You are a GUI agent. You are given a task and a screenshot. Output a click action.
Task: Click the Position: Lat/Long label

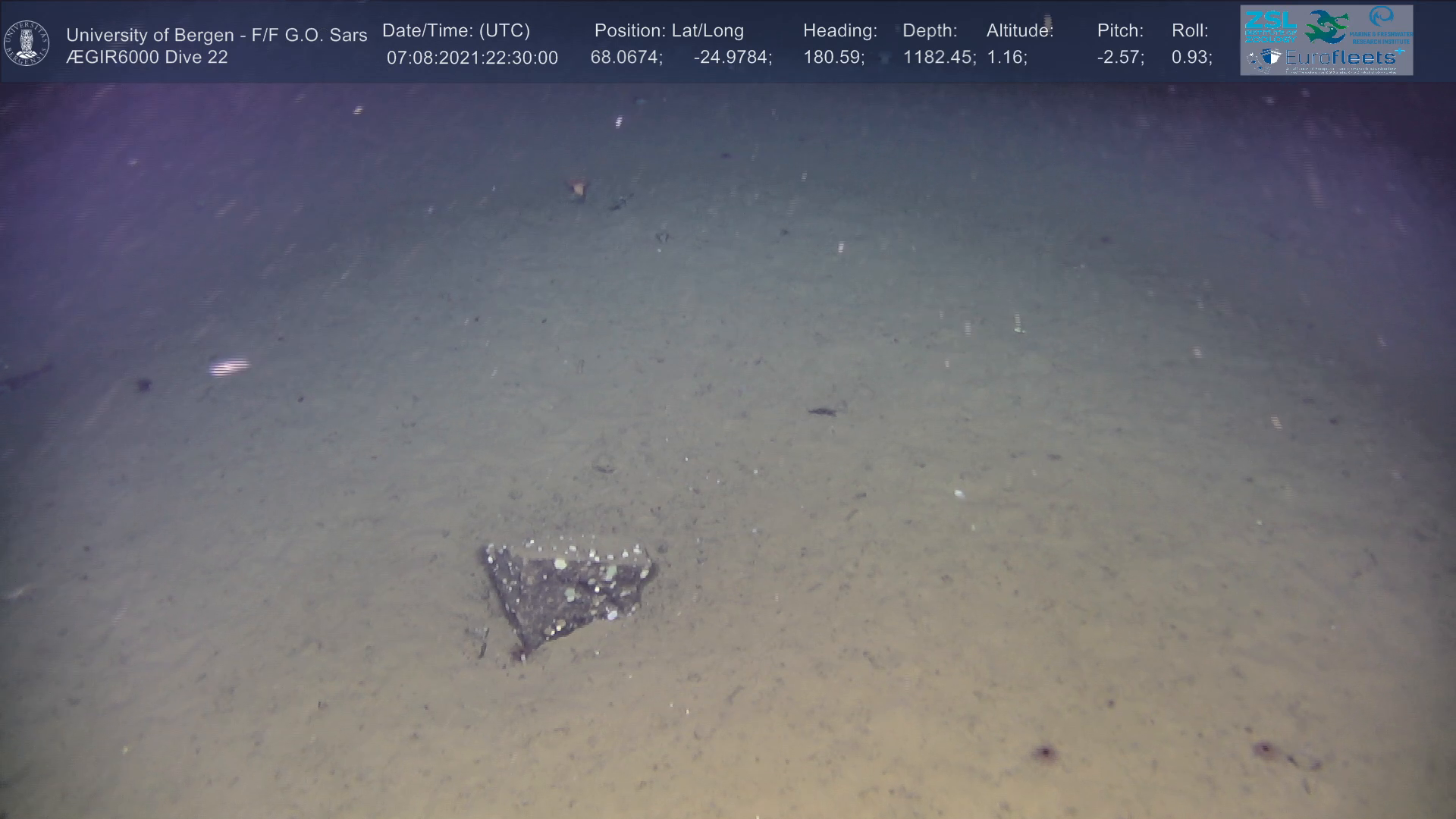click(669, 31)
